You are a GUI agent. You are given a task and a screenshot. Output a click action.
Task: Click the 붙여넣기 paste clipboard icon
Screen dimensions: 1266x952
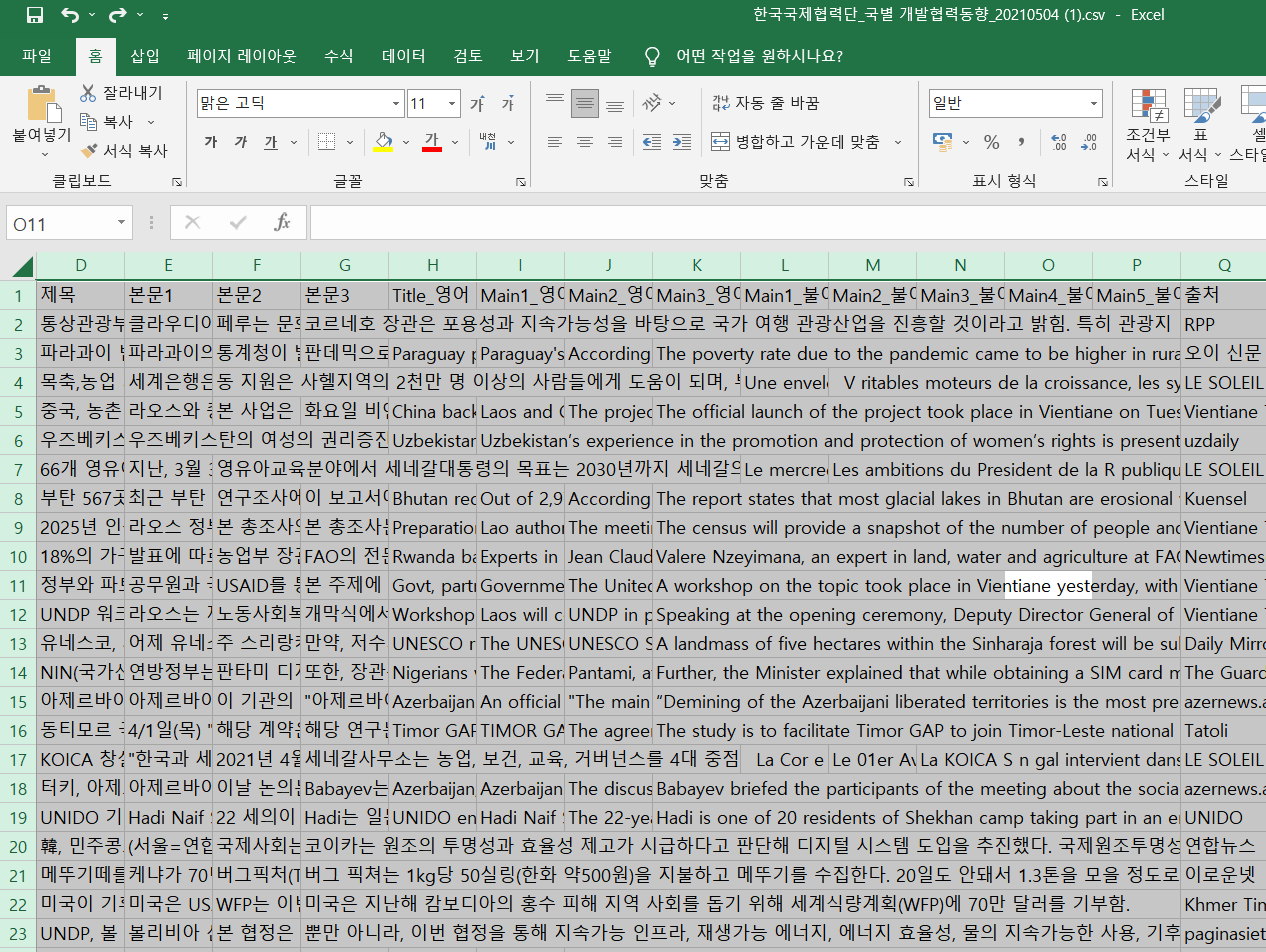coord(42,104)
